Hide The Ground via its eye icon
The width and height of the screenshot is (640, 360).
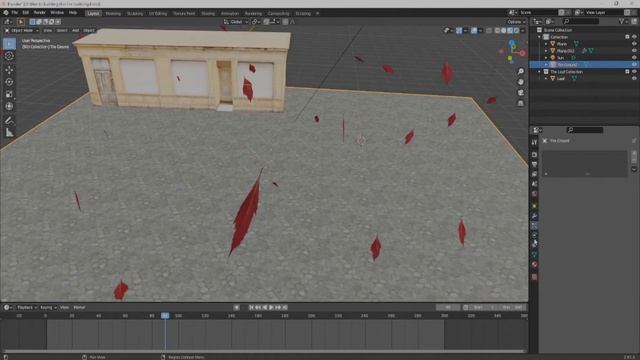(x=634, y=64)
